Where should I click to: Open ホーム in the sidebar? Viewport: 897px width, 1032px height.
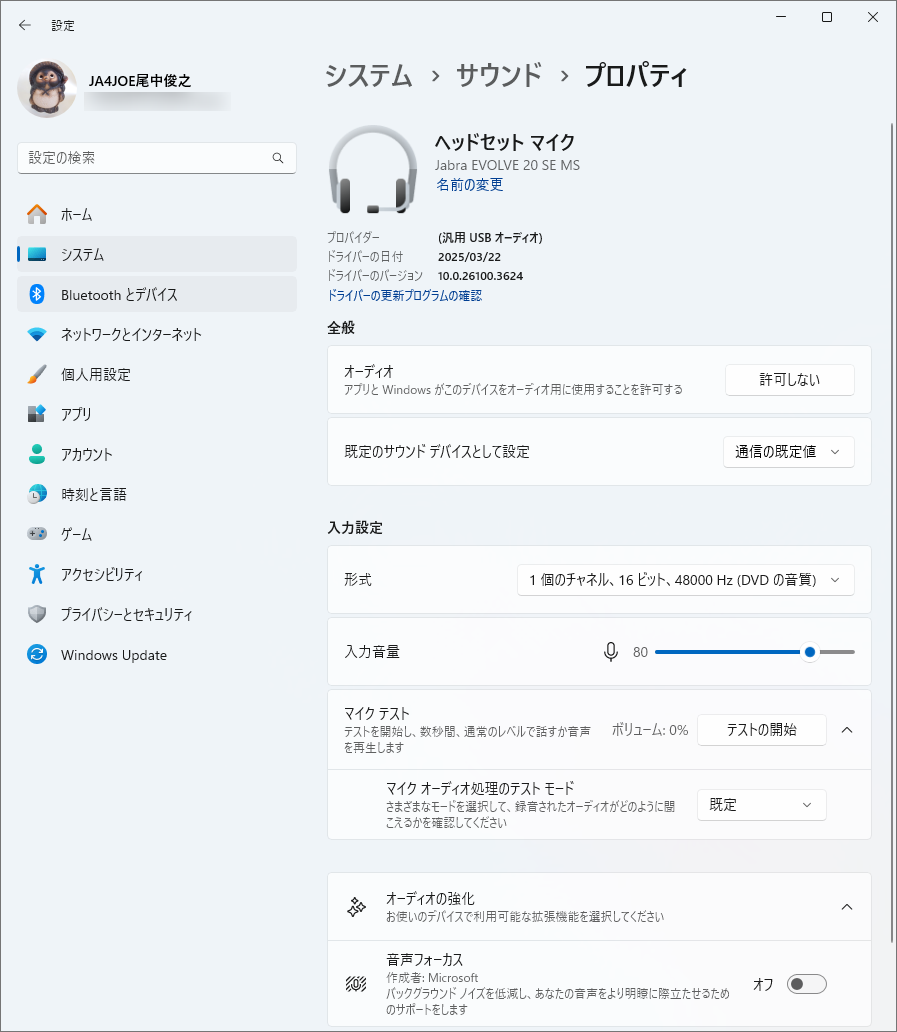point(157,215)
